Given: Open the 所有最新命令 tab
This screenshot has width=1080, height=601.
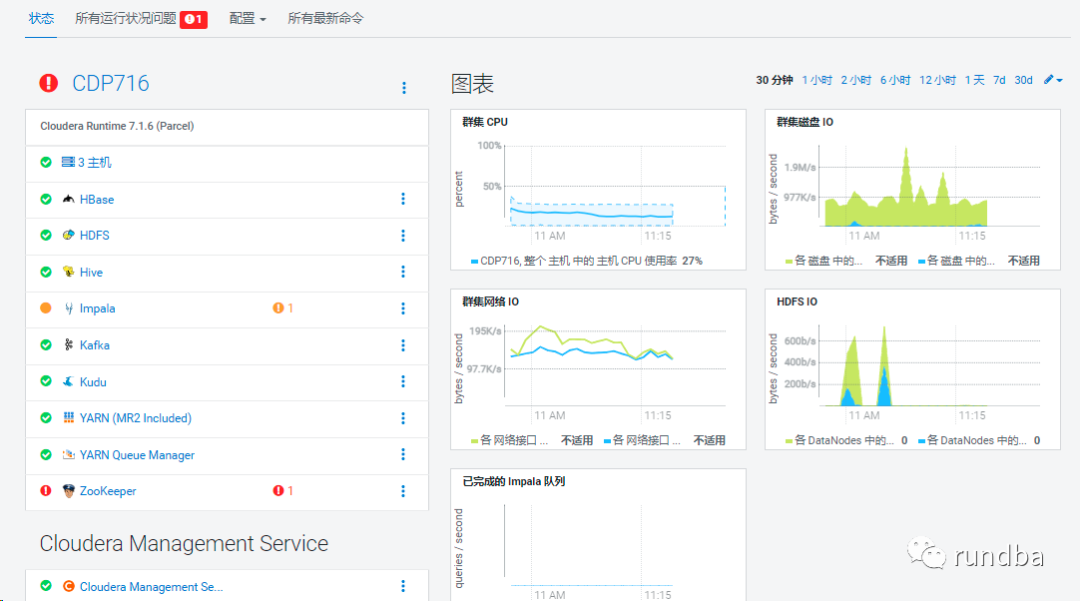Looking at the screenshot, I should (x=325, y=18).
